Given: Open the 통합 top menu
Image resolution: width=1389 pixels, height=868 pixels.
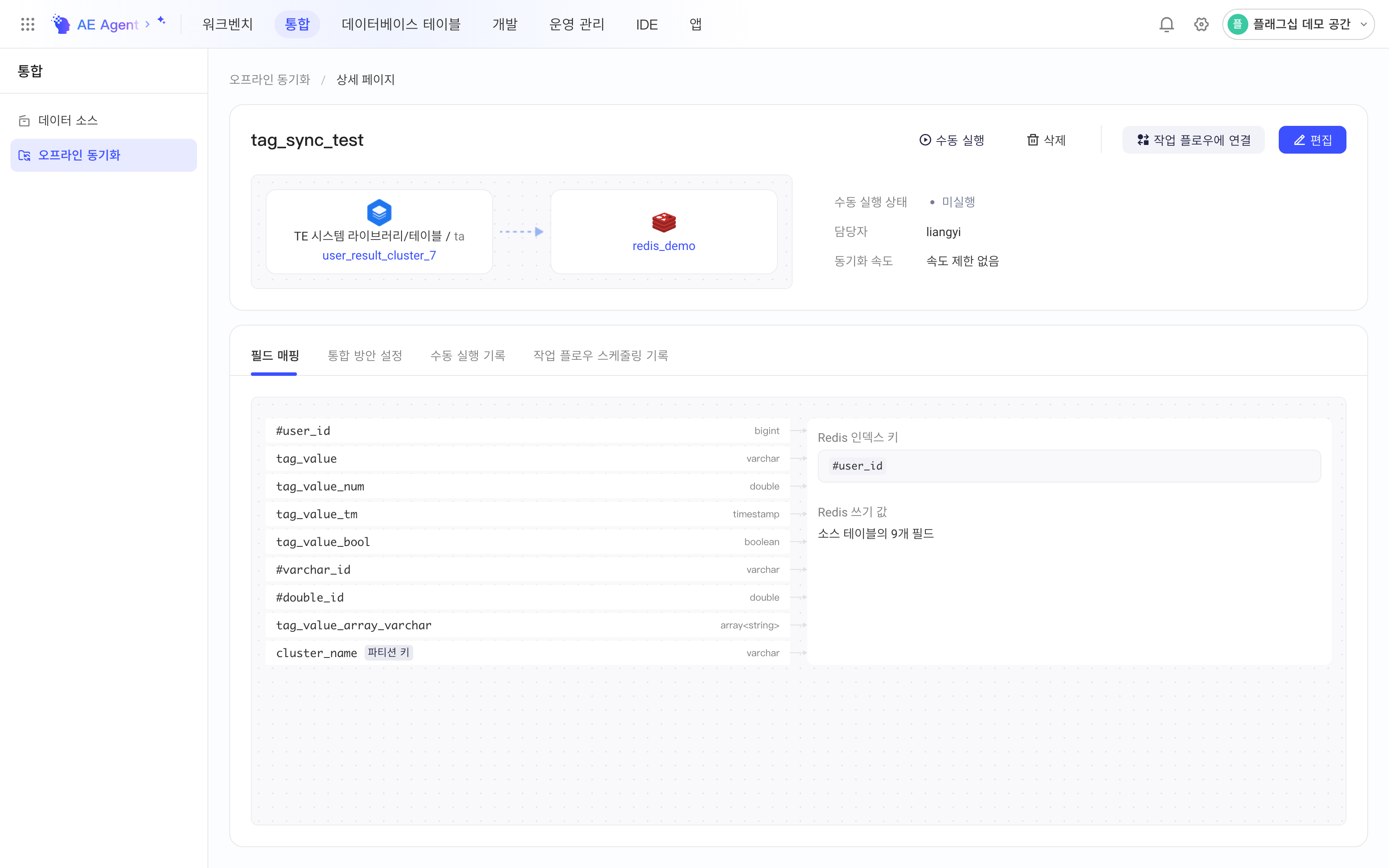Looking at the screenshot, I should (x=297, y=24).
